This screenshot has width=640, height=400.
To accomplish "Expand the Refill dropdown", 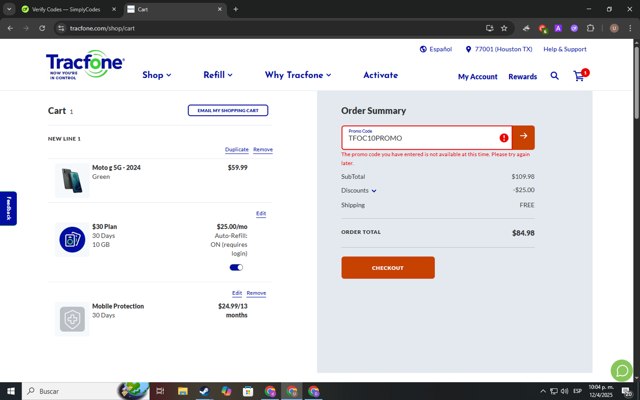I will [217, 75].
